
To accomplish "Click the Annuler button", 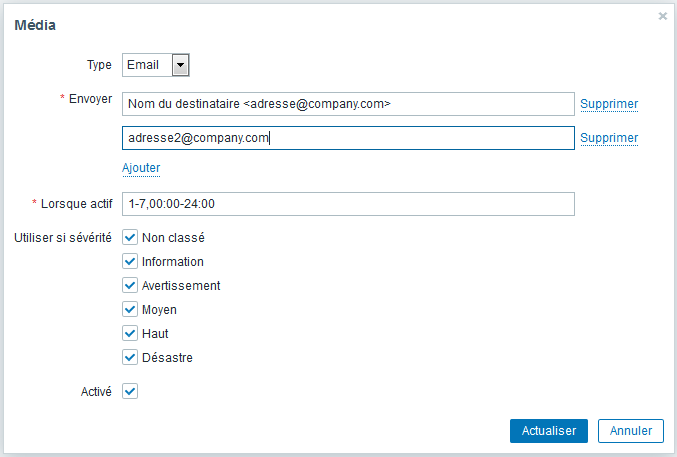I will pos(631,431).
